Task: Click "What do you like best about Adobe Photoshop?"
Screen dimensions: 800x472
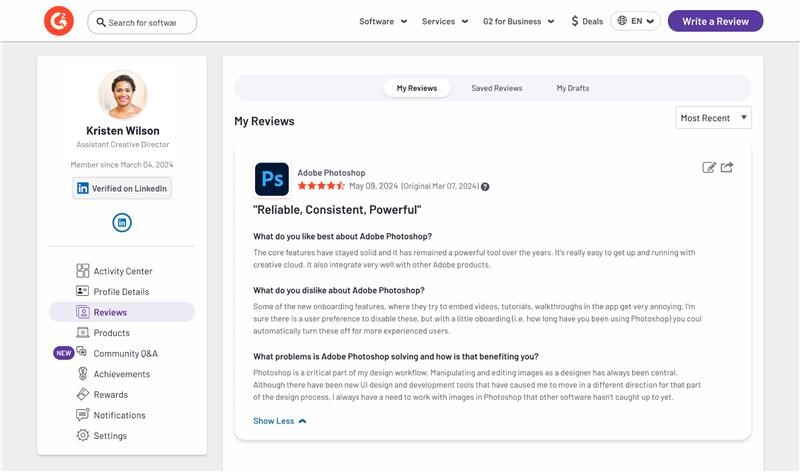Action: coord(342,236)
